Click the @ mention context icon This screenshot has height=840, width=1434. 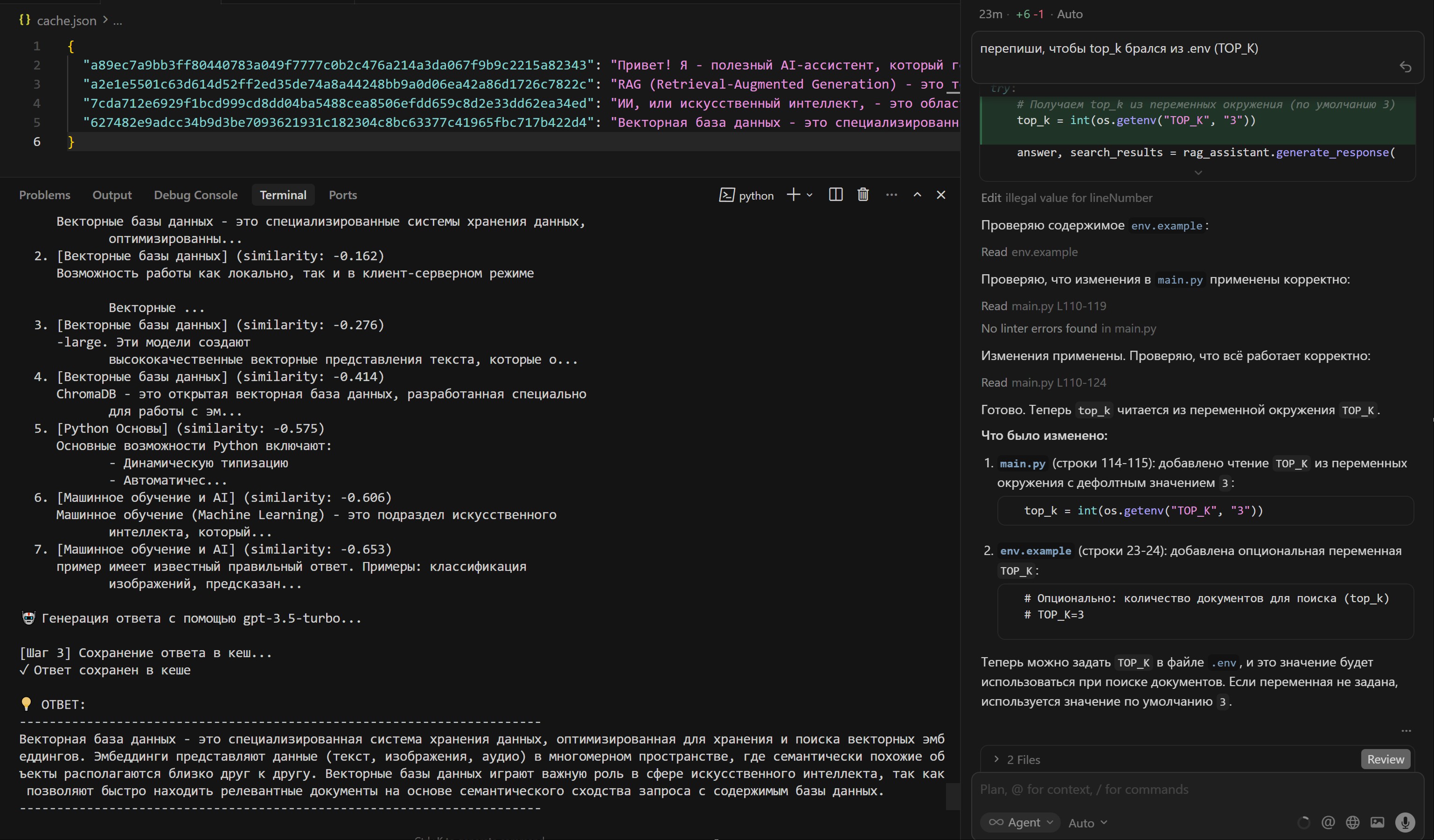(1328, 822)
